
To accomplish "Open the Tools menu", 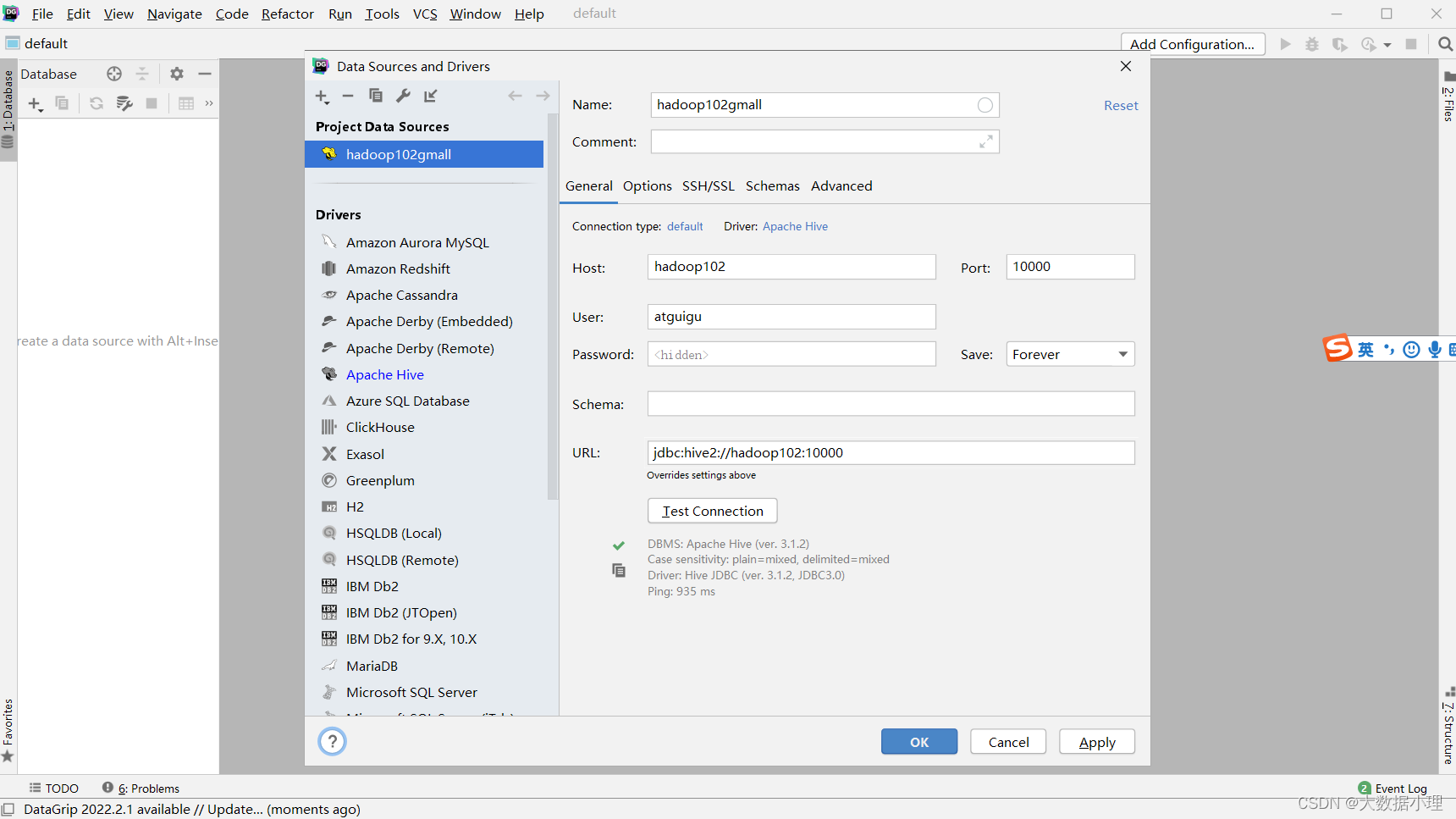I will pyautogui.click(x=382, y=14).
